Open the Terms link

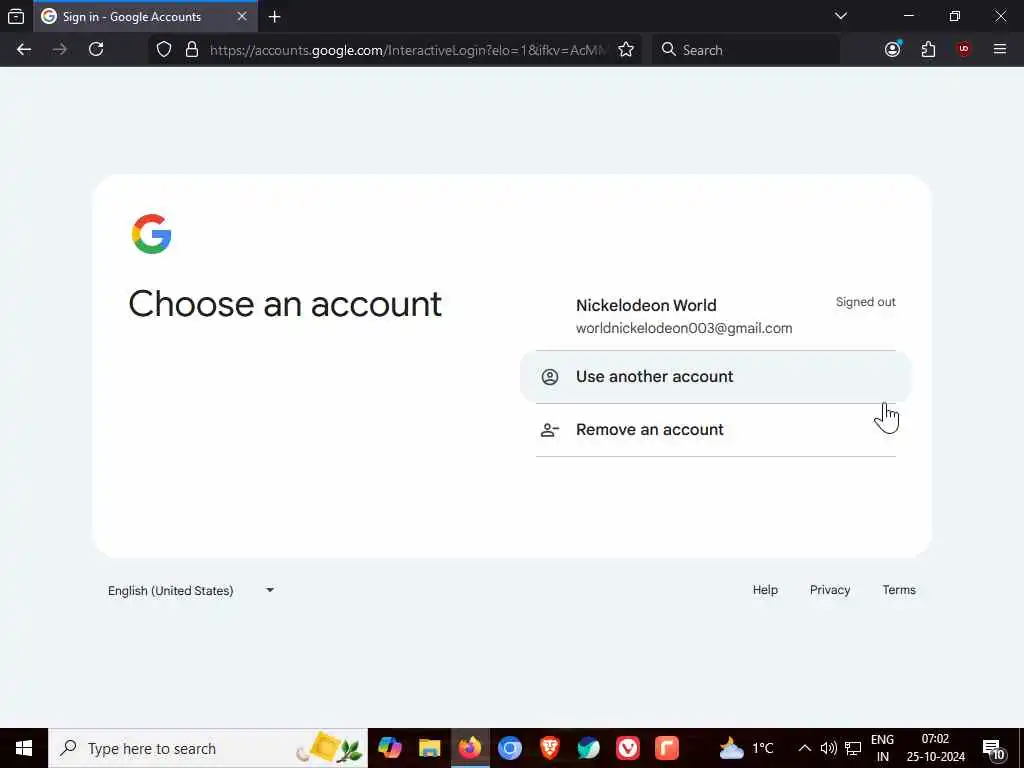pos(899,590)
